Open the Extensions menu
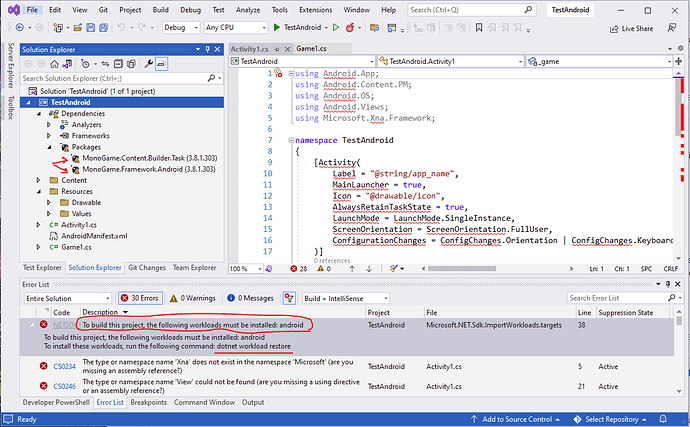Viewport: 690px width, 427px height. (x=316, y=10)
